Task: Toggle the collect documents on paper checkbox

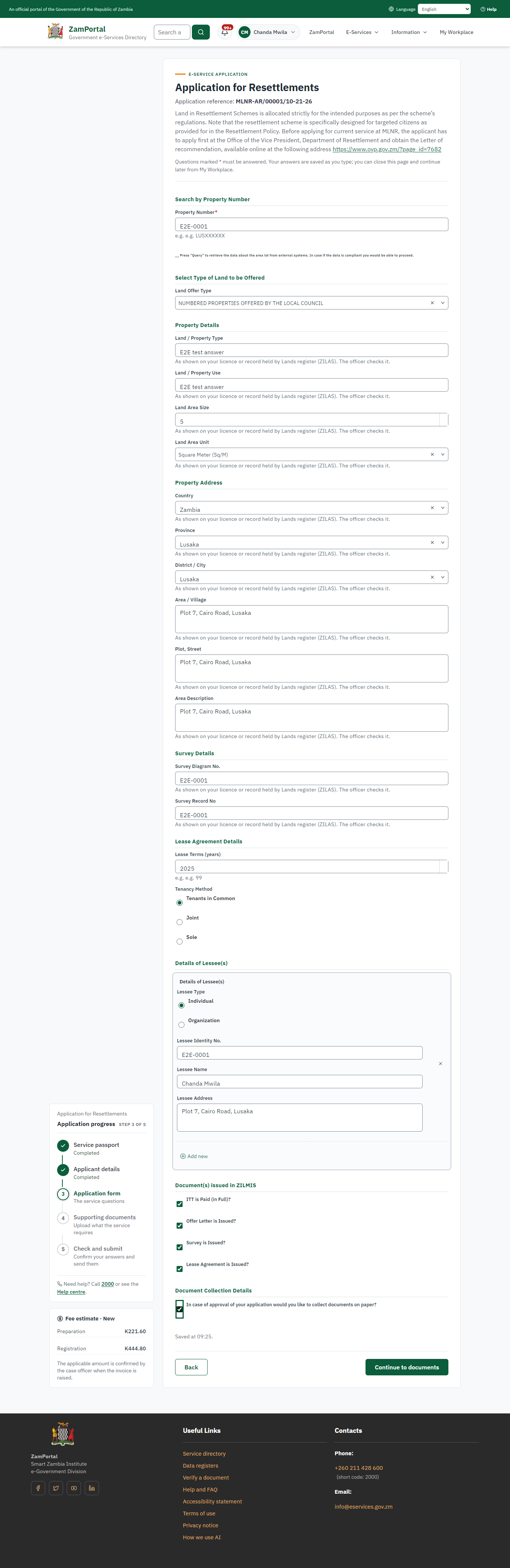Action: (180, 1309)
